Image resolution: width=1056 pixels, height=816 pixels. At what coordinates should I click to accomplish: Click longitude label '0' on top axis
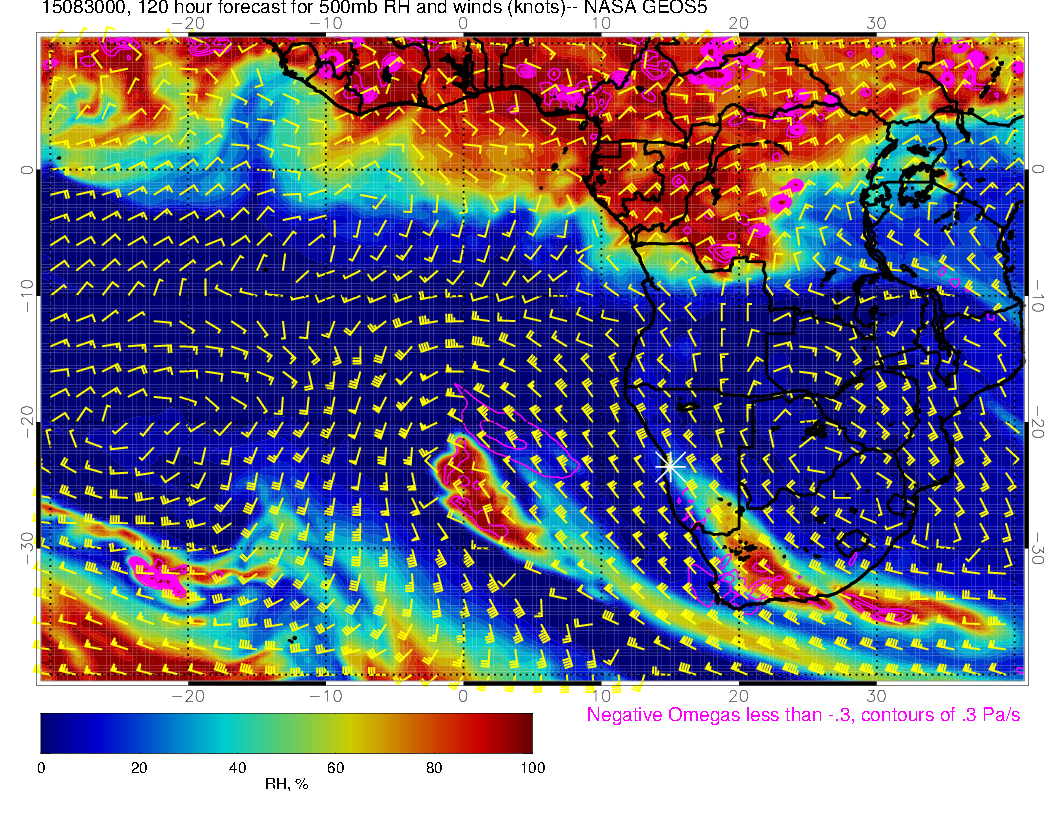coord(463,24)
